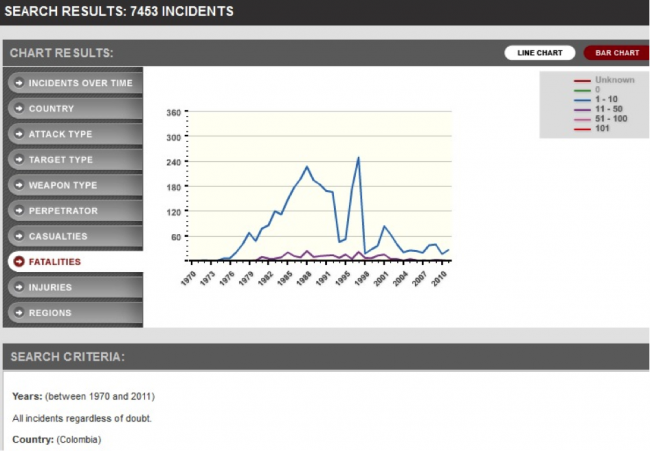Click the red 101 legend line
This screenshot has width=650, height=451.
click(x=582, y=129)
